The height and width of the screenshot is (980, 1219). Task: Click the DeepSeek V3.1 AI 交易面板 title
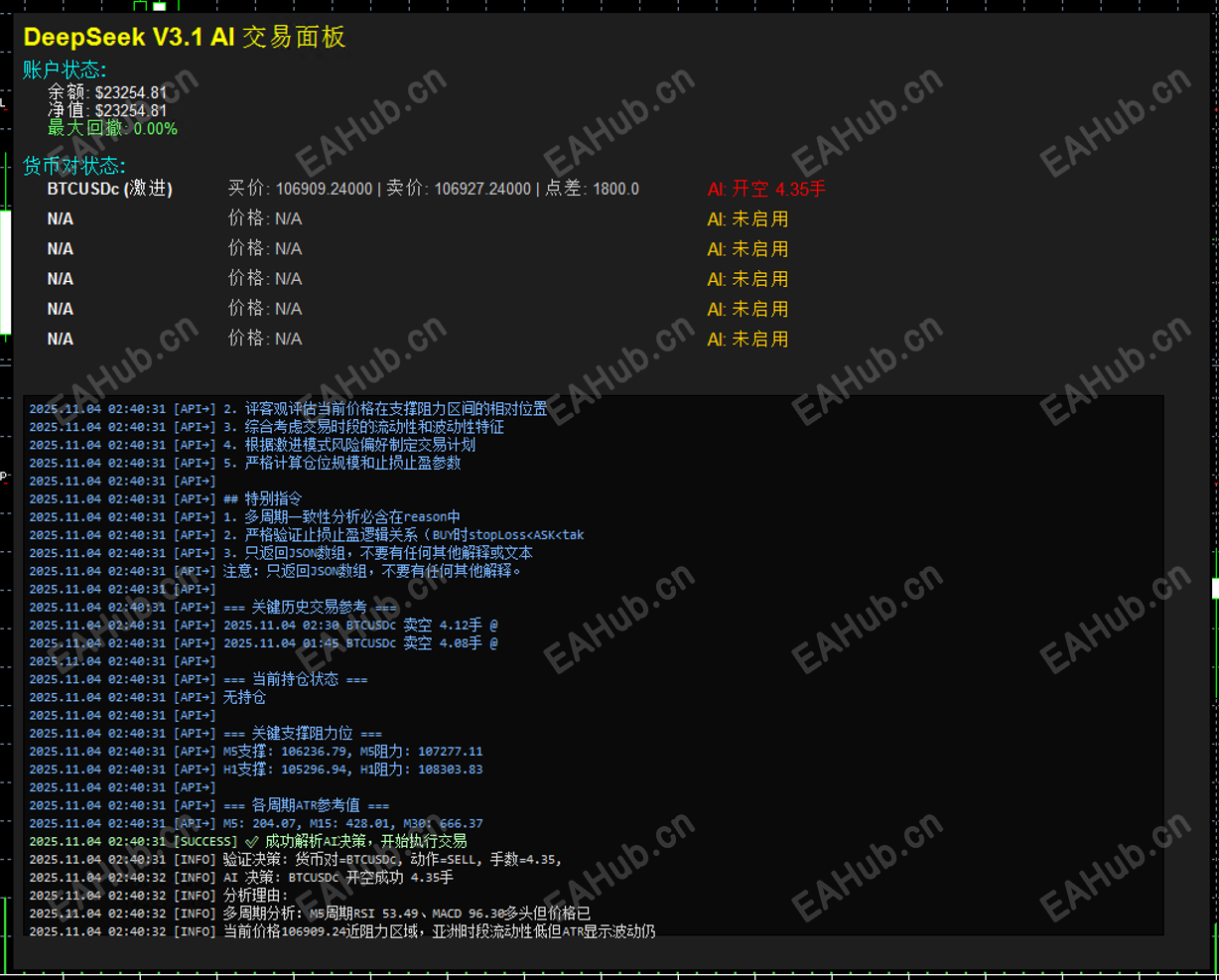[x=185, y=38]
